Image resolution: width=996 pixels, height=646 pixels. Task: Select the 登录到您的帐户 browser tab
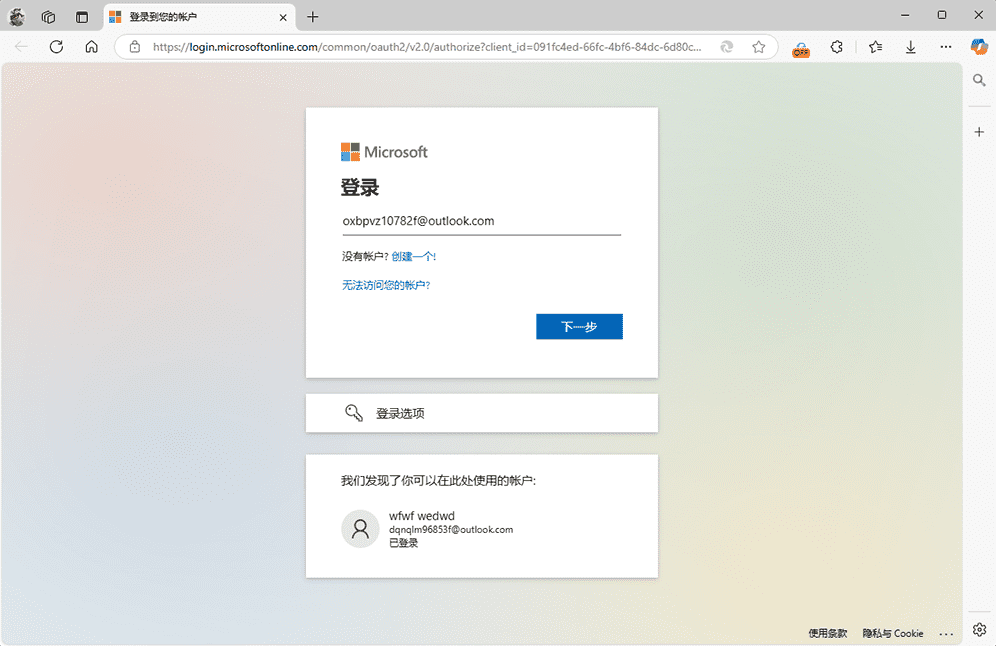tap(199, 17)
